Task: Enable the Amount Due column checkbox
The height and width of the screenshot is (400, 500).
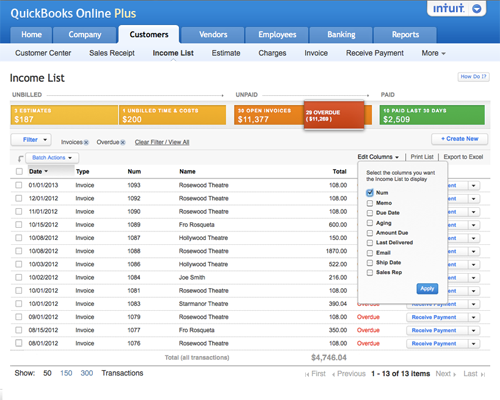Action: (370, 233)
